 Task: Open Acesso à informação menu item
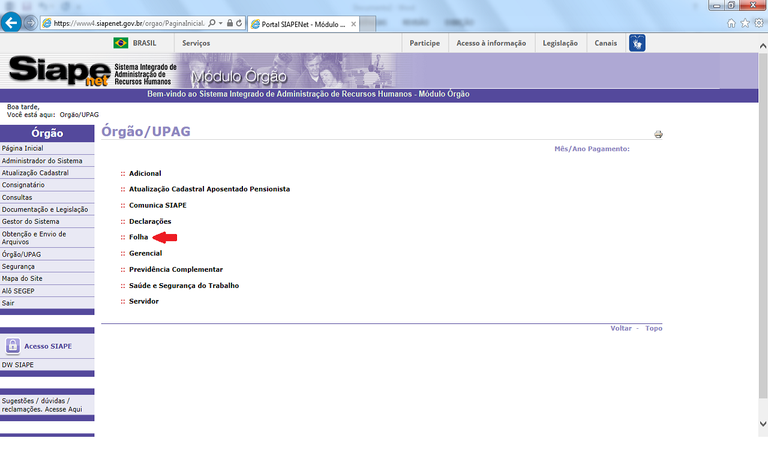point(491,43)
